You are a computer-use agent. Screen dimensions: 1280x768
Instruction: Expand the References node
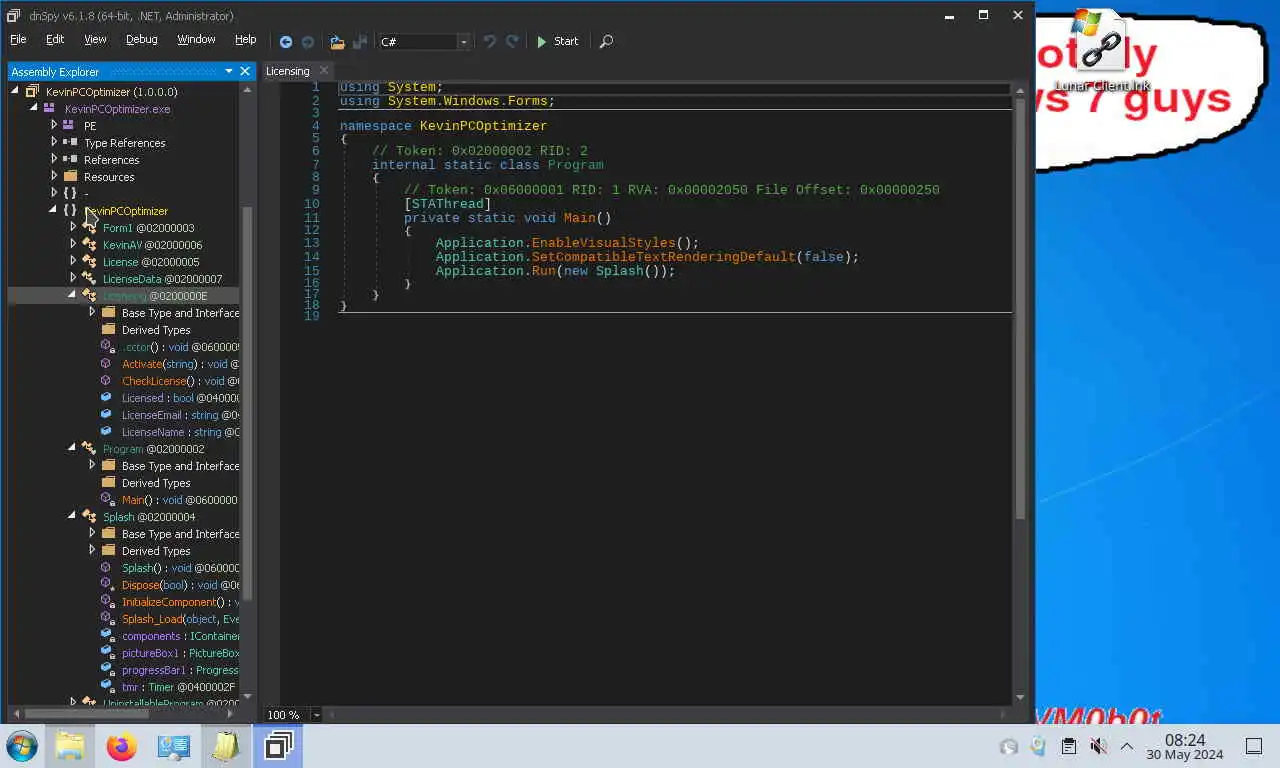(x=54, y=159)
